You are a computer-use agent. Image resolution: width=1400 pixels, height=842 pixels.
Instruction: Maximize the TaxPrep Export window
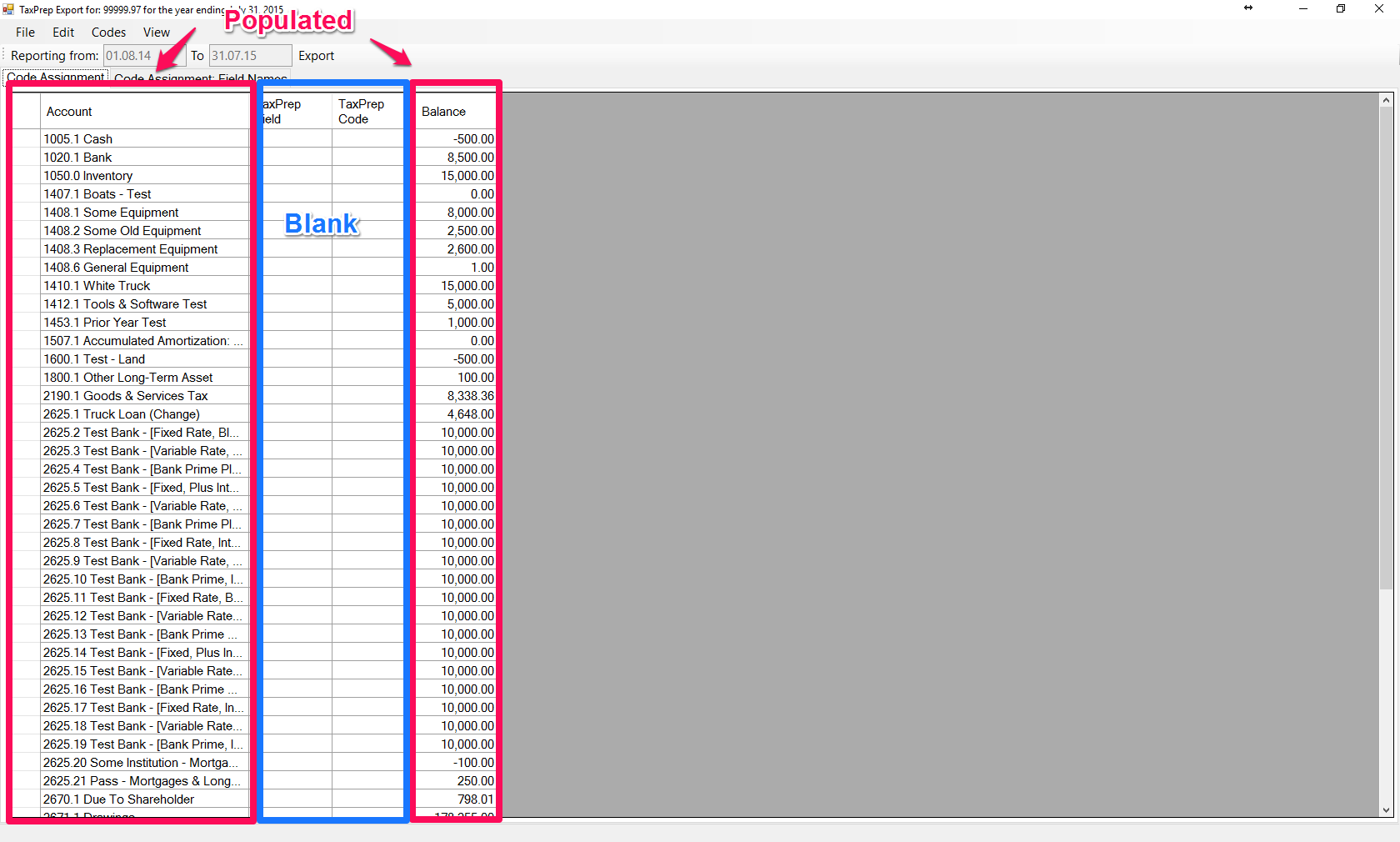point(1341,9)
